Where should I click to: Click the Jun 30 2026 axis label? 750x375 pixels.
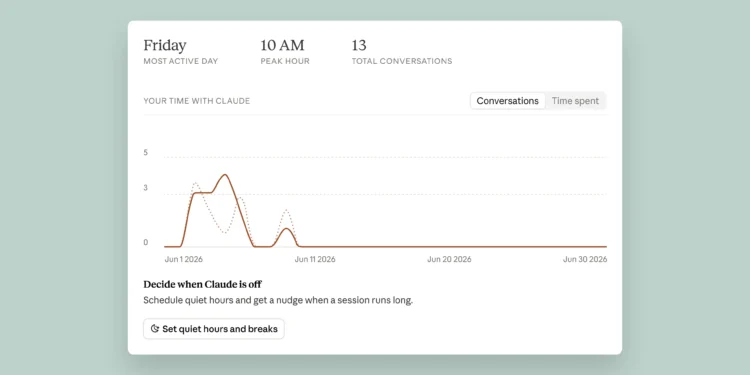[585, 259]
